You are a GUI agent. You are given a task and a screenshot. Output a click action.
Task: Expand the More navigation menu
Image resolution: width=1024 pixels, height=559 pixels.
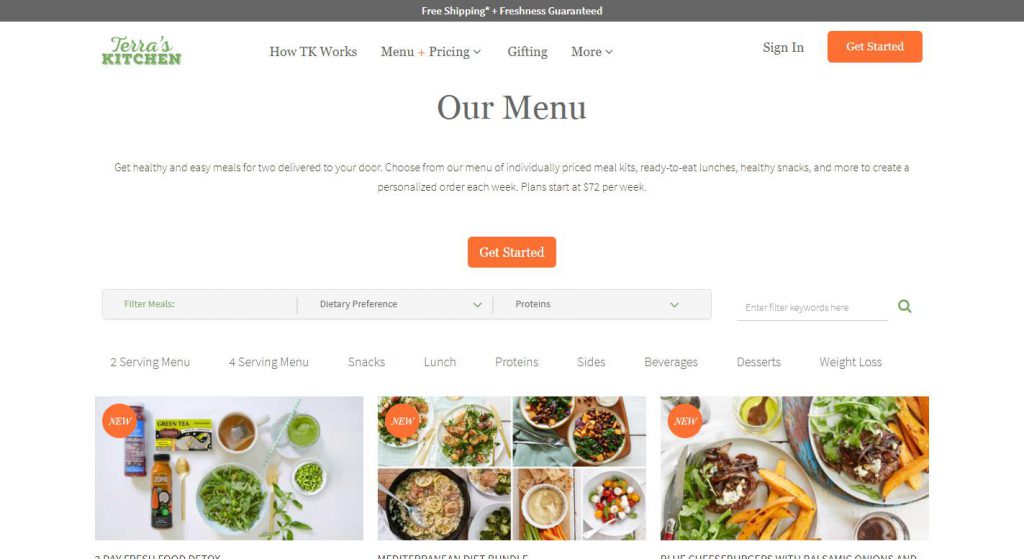coord(592,52)
